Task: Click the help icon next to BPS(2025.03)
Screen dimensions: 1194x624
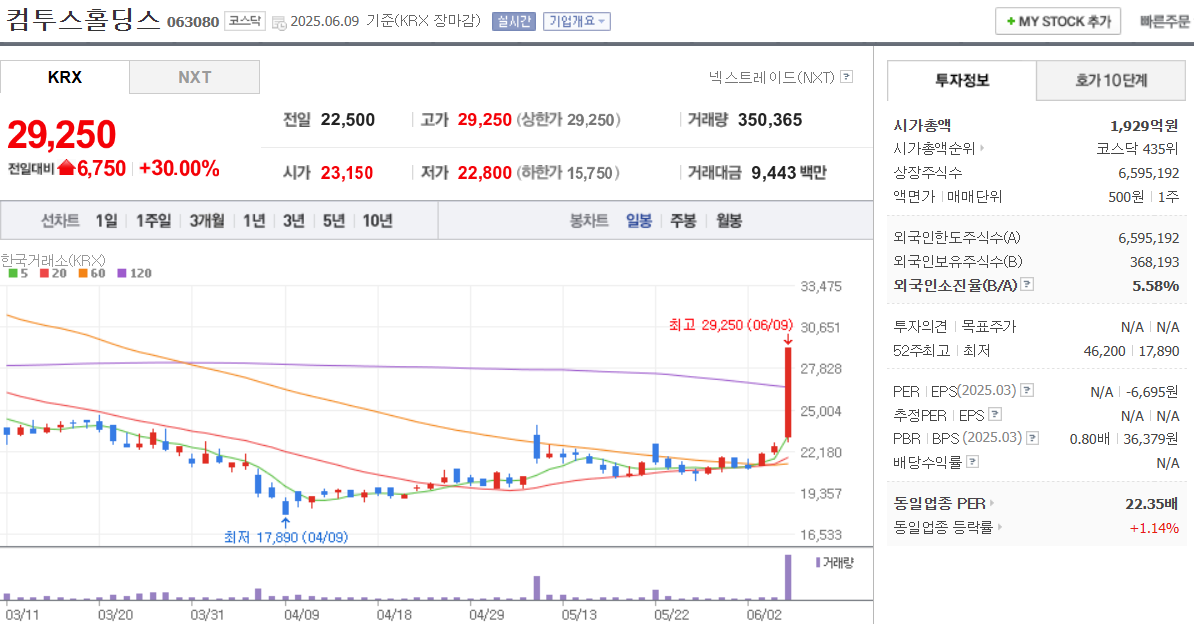Action: (1033, 438)
